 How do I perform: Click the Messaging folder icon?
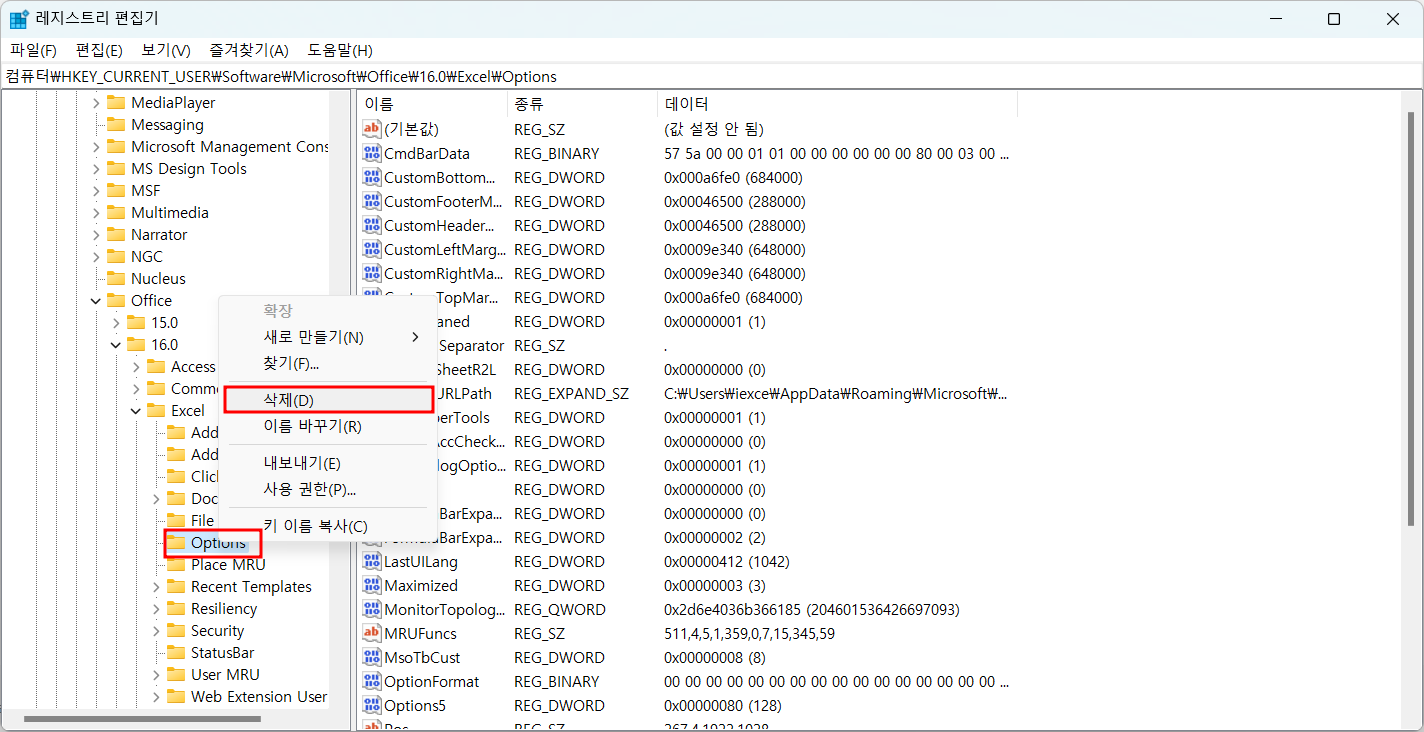(116, 125)
